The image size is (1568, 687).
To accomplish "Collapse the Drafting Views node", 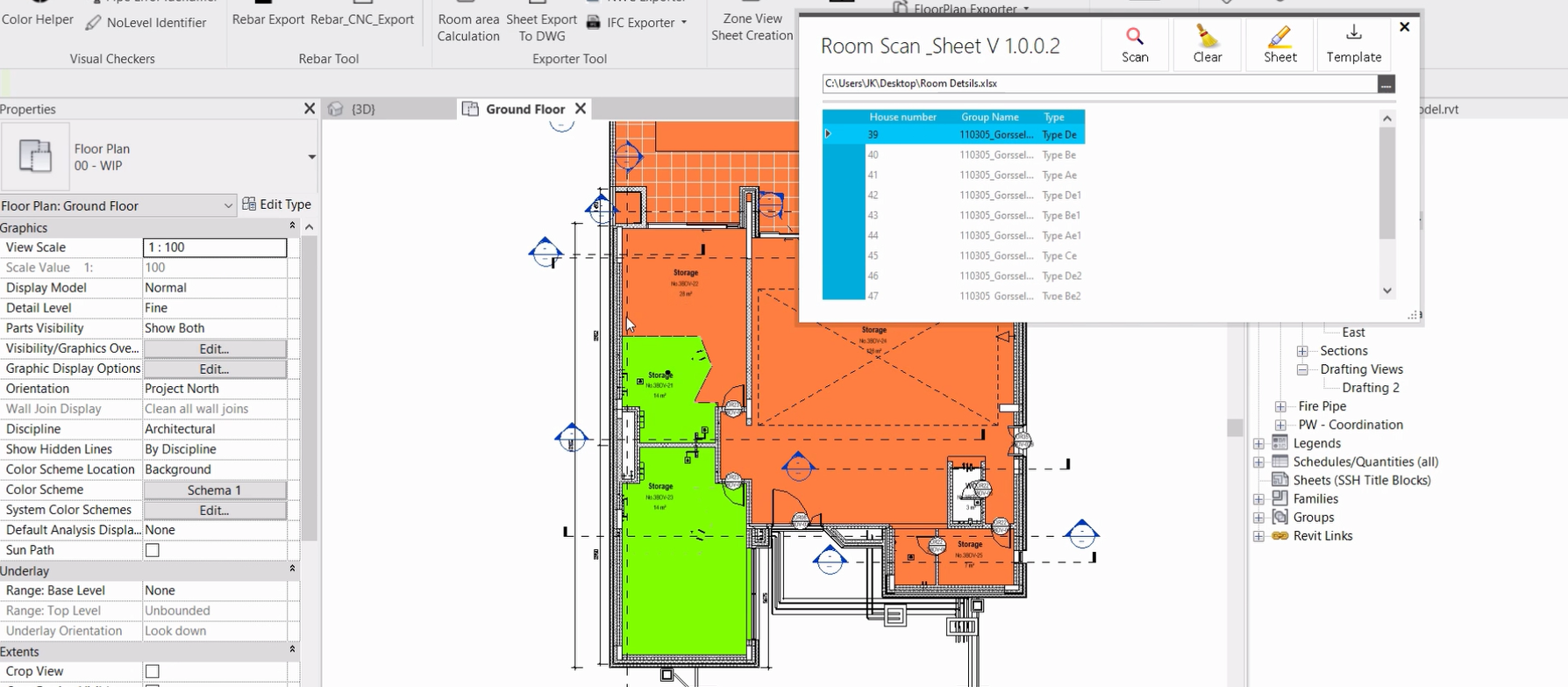I will 1302,369.
